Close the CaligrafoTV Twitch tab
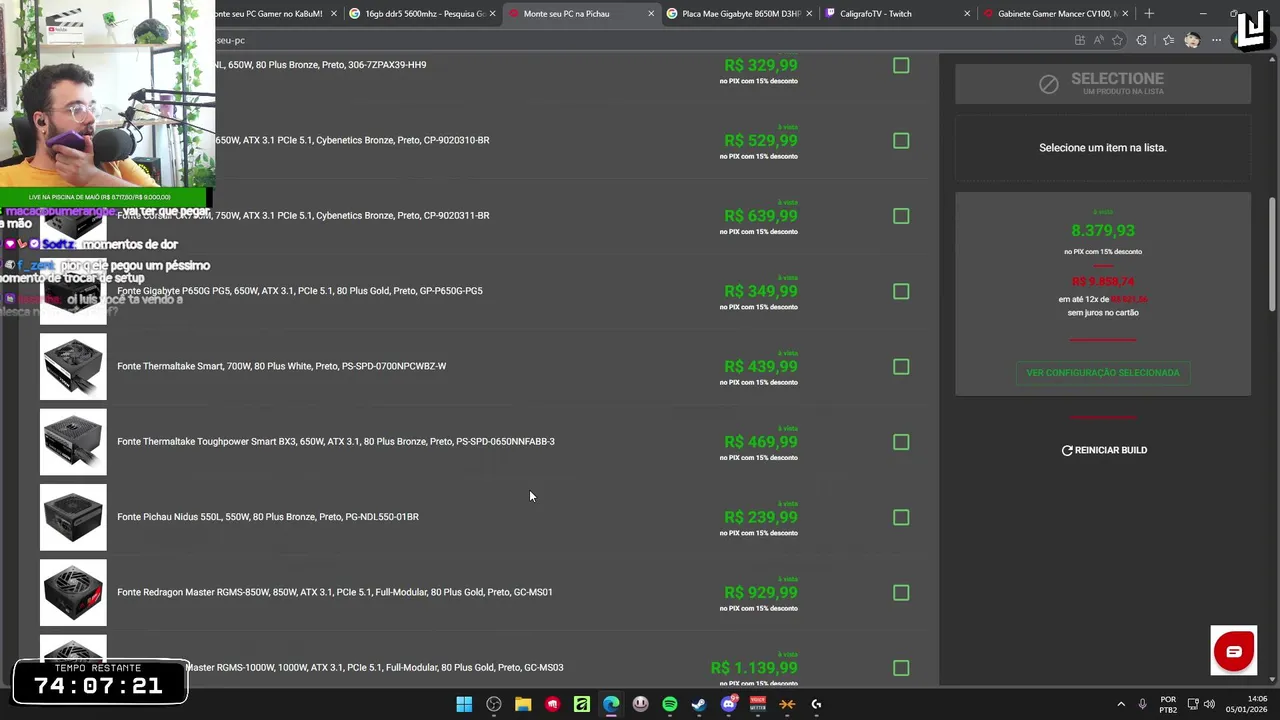1280x720 pixels. coord(967,14)
